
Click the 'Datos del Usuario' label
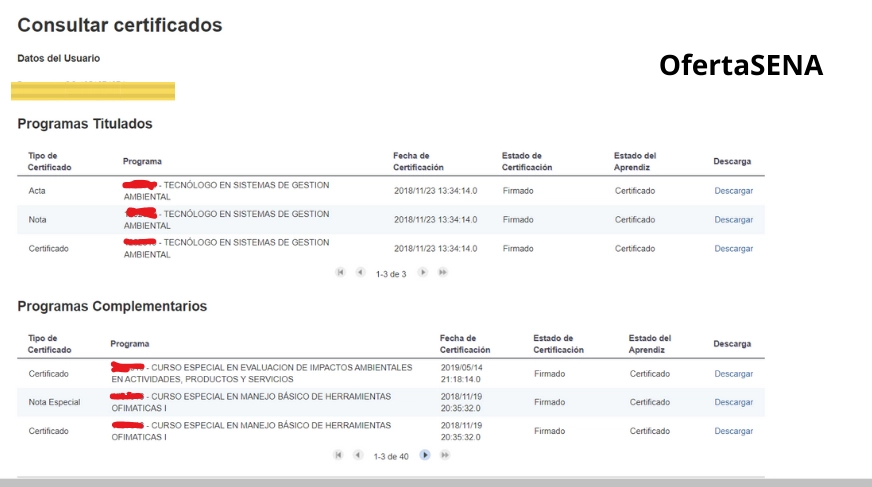coord(58,58)
